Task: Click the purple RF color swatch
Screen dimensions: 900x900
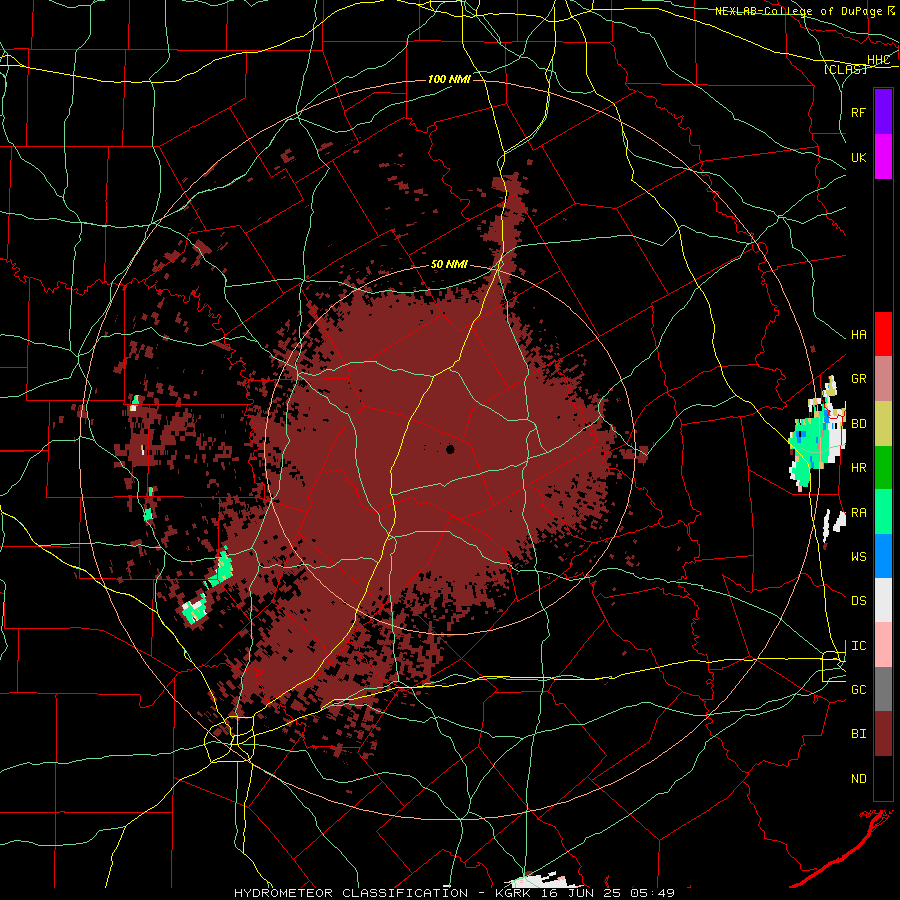Action: [x=883, y=112]
